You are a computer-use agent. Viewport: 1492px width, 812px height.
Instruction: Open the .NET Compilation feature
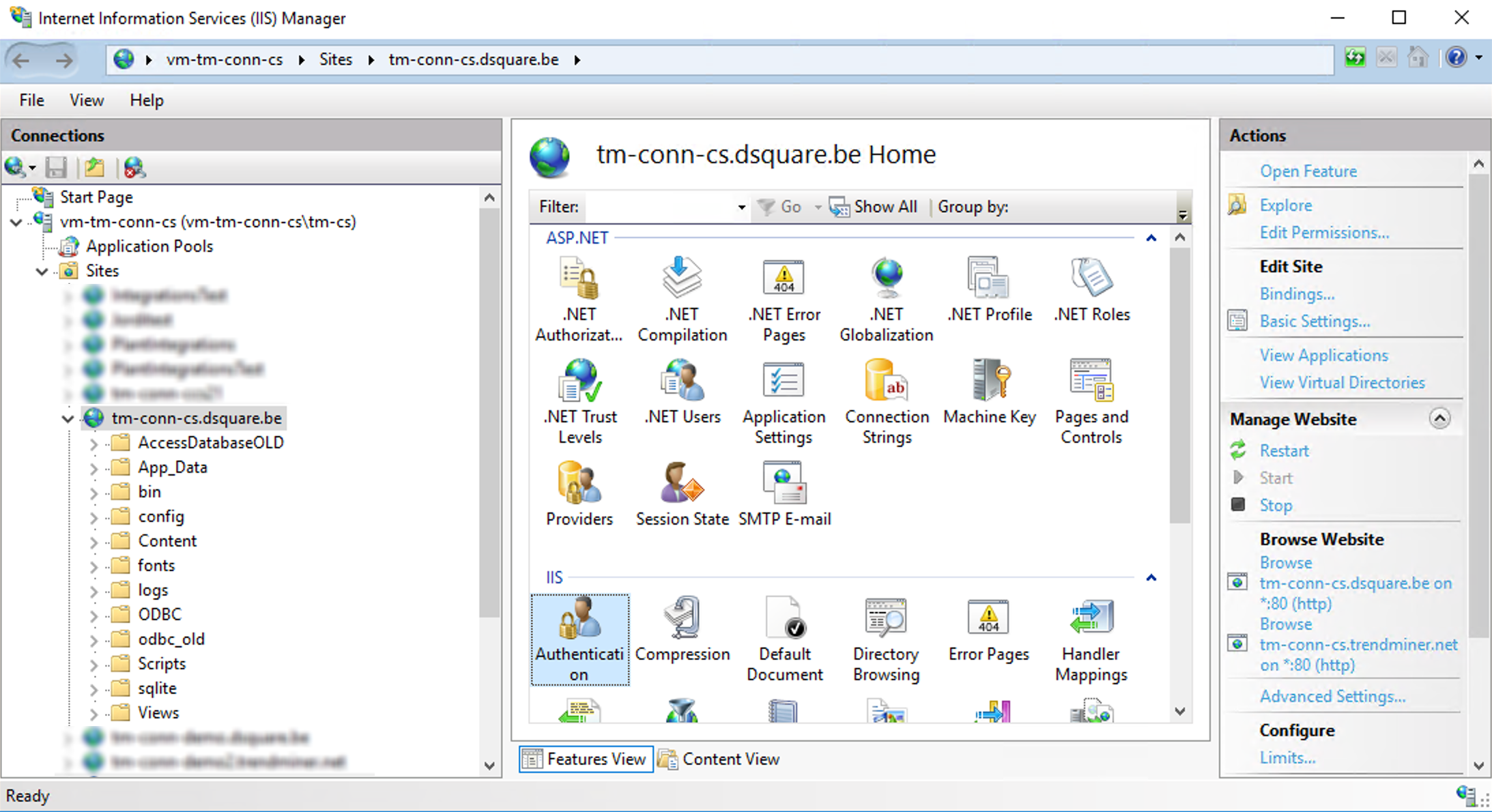(682, 297)
